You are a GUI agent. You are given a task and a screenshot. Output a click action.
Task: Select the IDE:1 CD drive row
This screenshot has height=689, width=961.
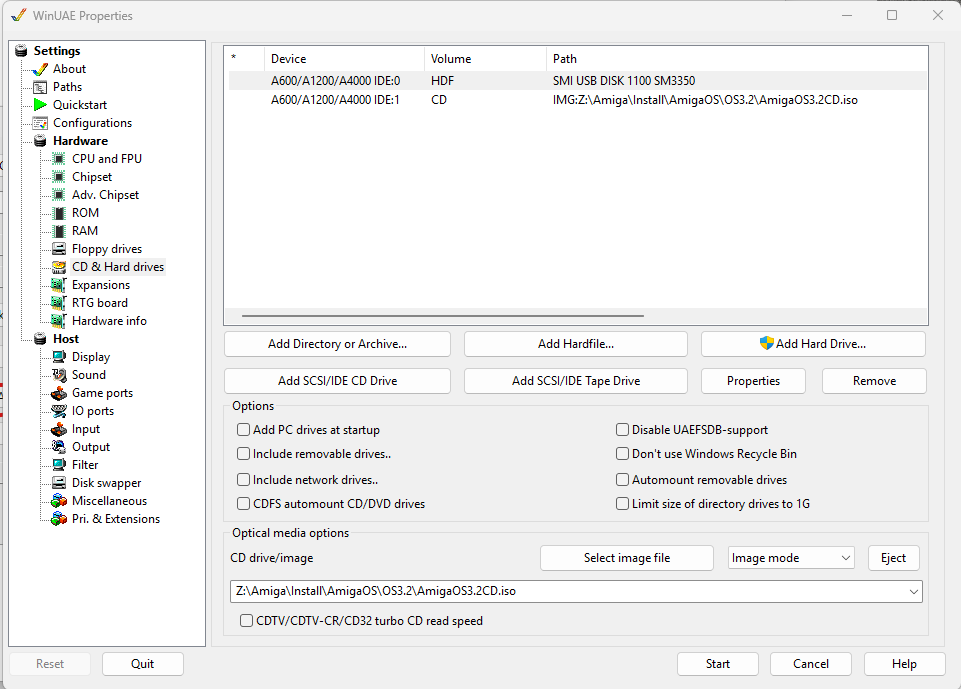[500, 100]
